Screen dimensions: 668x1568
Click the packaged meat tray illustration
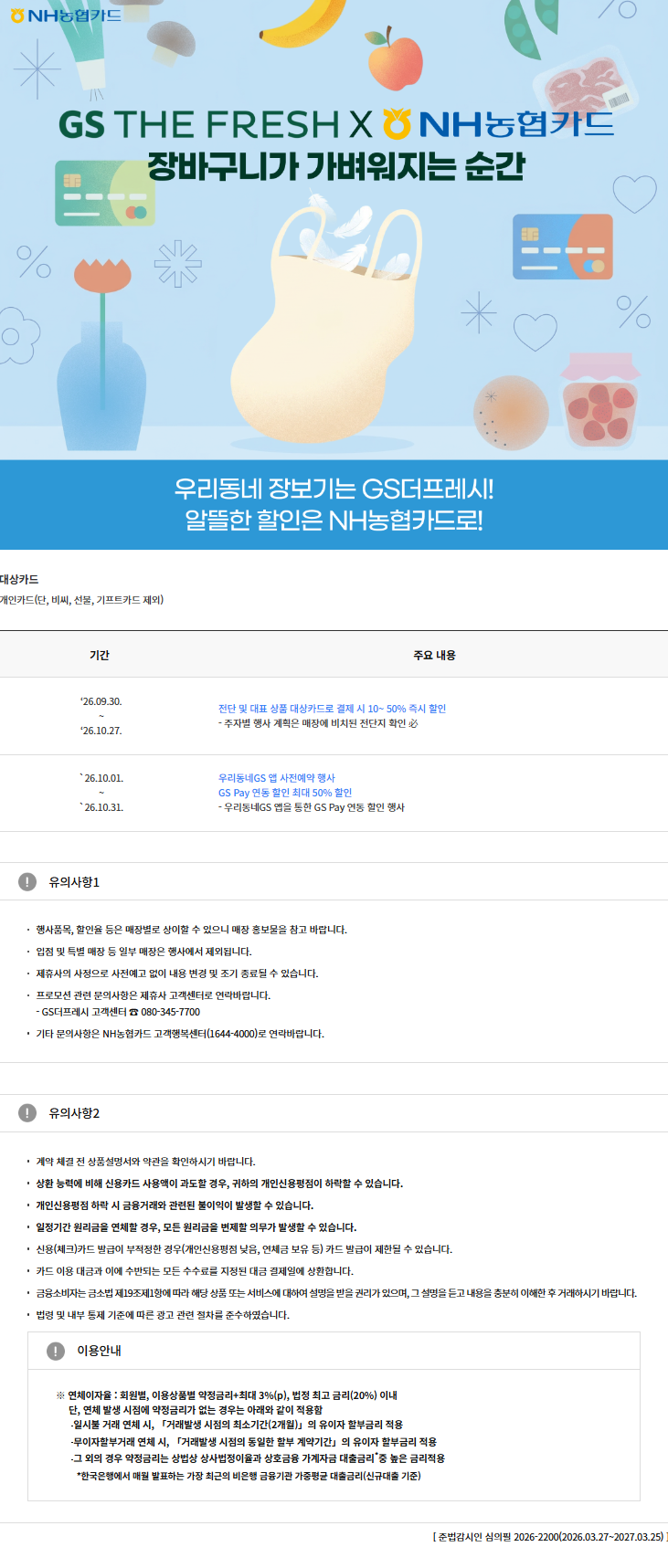(x=588, y=85)
